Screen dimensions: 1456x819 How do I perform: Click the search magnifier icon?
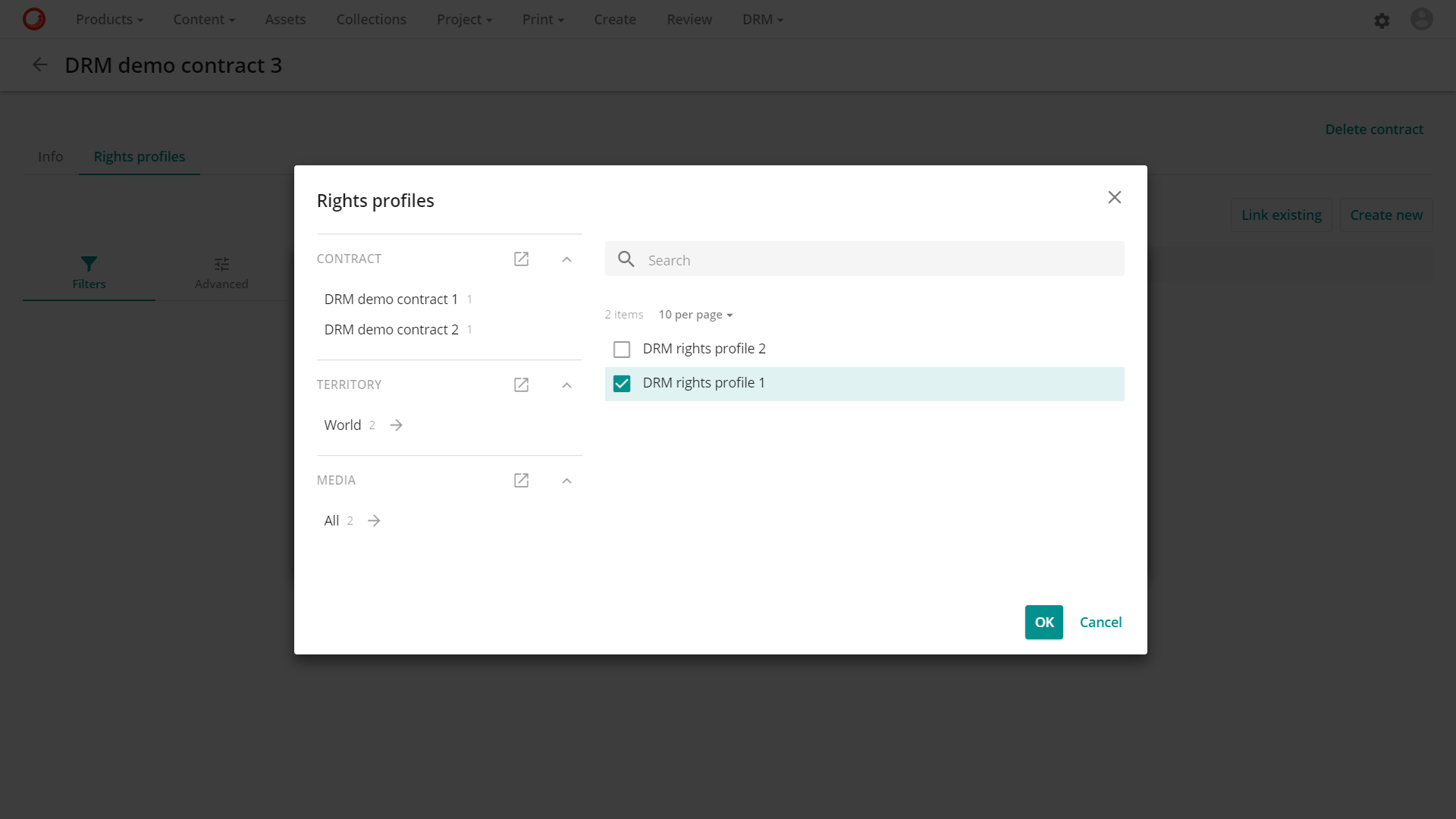click(626, 259)
